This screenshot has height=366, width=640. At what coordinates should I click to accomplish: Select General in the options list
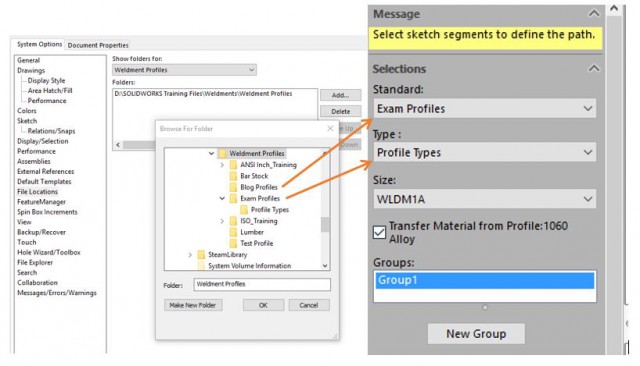[29, 60]
